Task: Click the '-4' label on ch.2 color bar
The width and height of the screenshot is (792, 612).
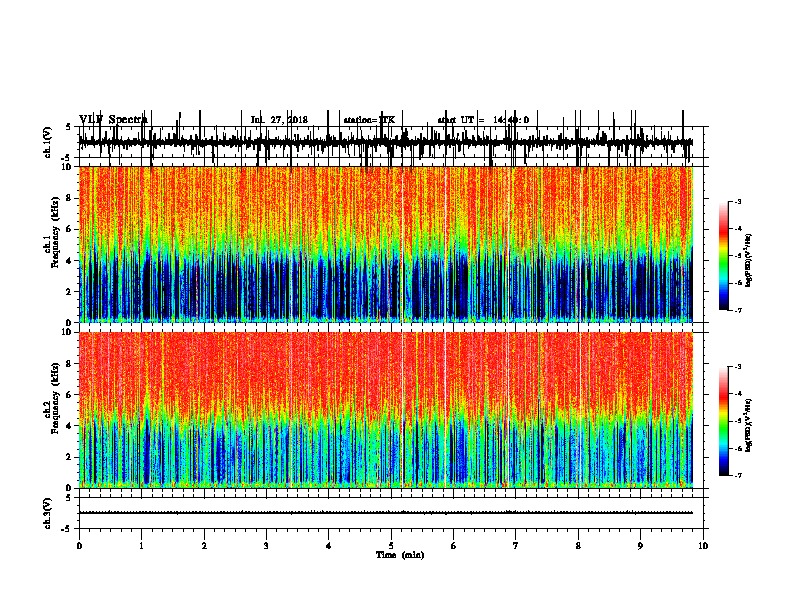Action: [x=738, y=394]
